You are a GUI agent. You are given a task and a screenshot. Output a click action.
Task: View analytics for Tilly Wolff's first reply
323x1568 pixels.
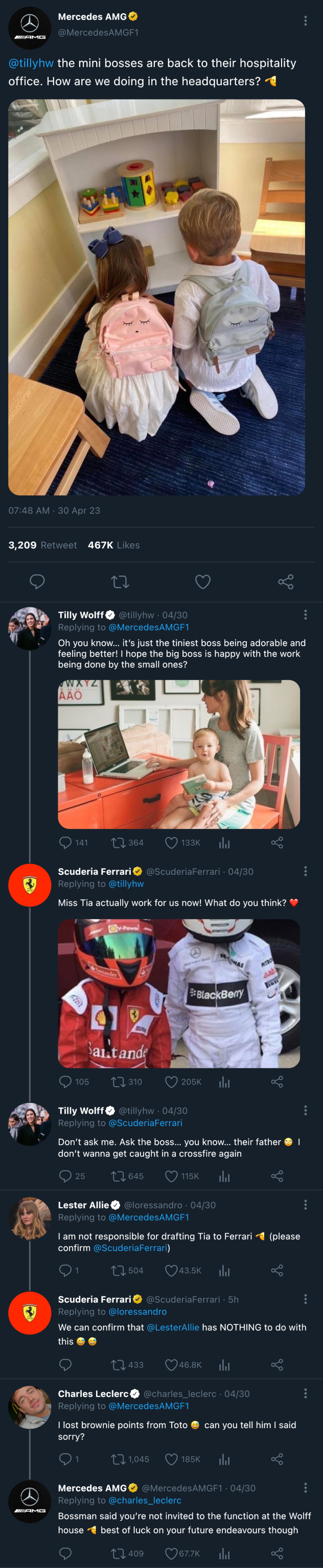pos(224,842)
